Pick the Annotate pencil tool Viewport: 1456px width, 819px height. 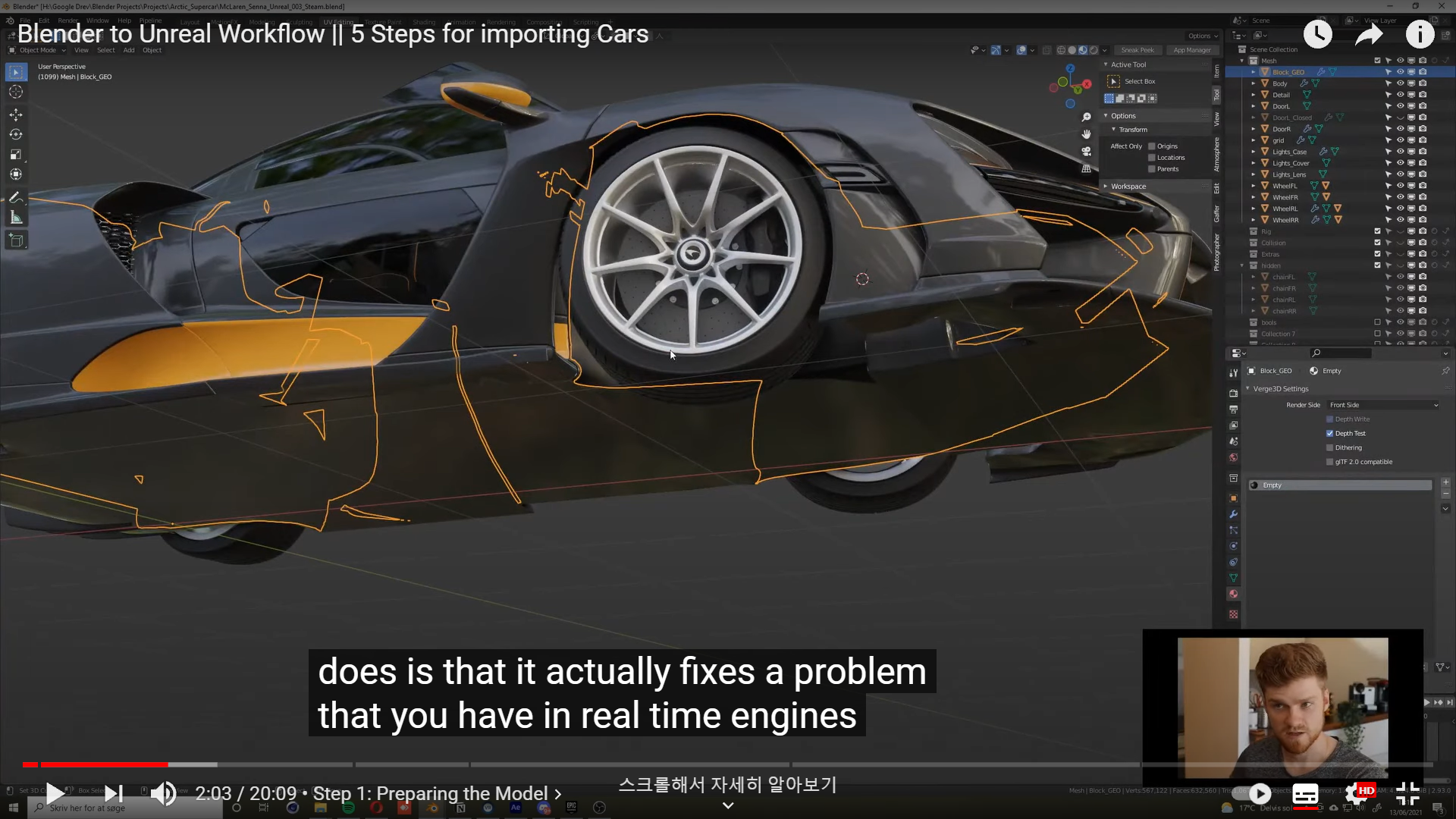coord(16,198)
